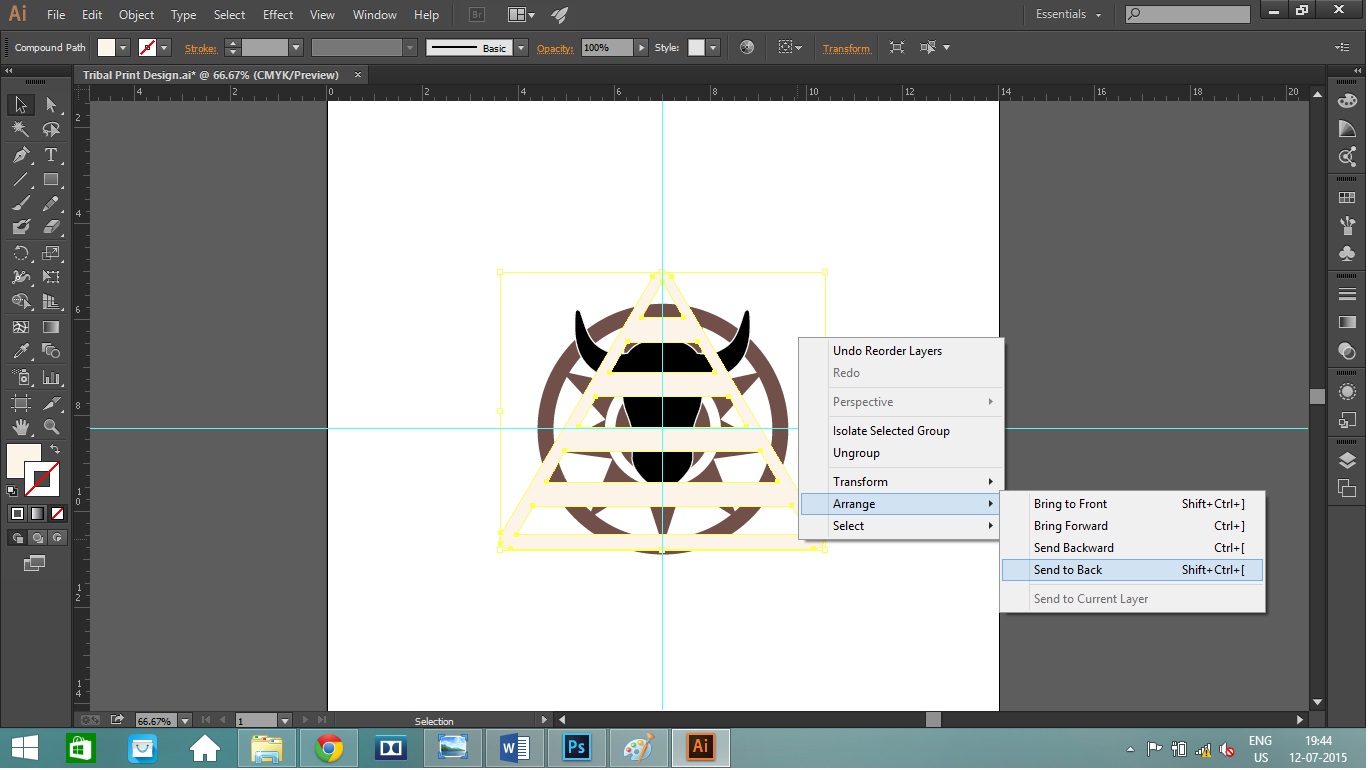Click the fill color box in toolbox

click(x=23, y=461)
